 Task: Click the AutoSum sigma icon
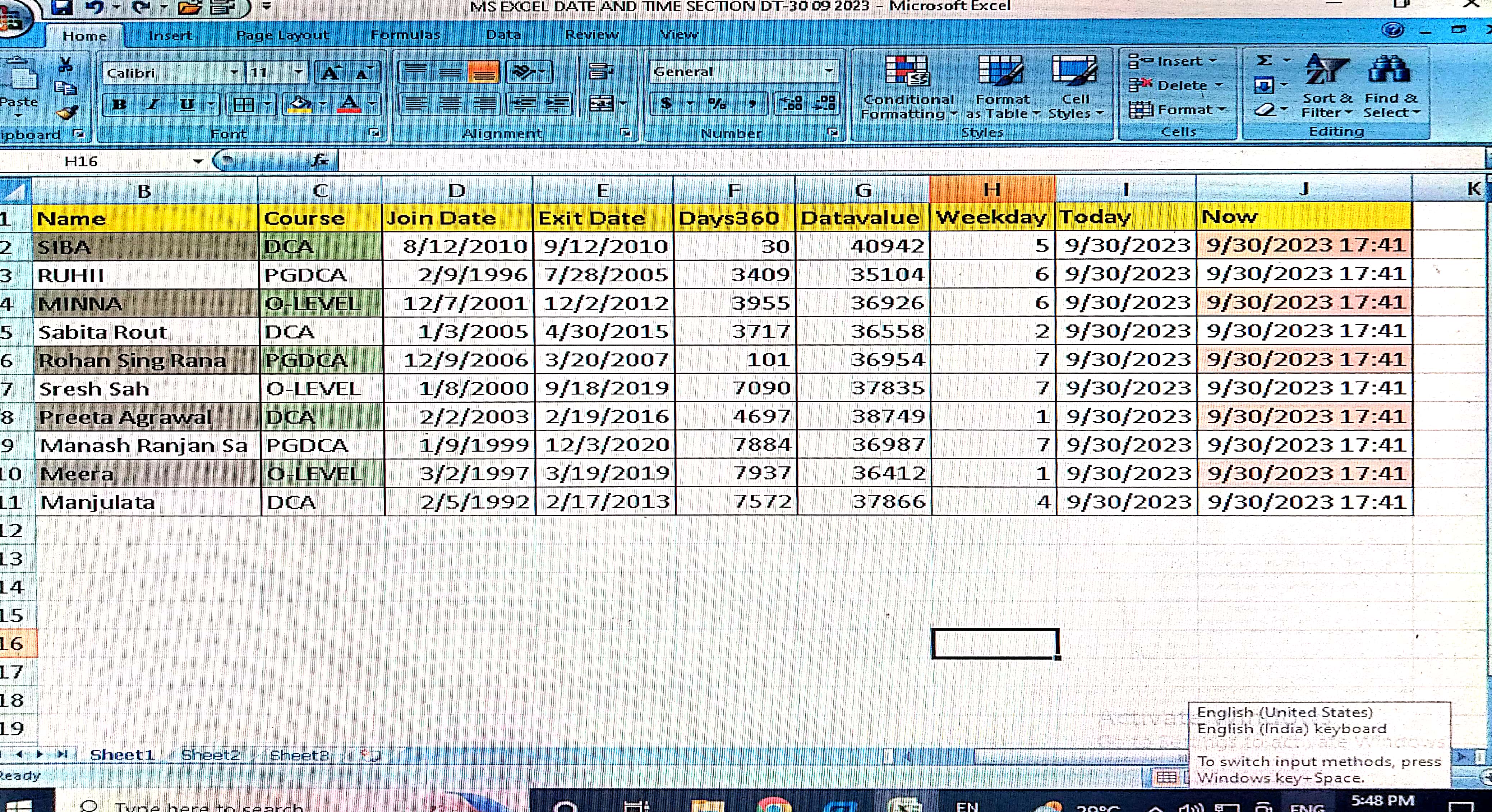click(x=1265, y=61)
